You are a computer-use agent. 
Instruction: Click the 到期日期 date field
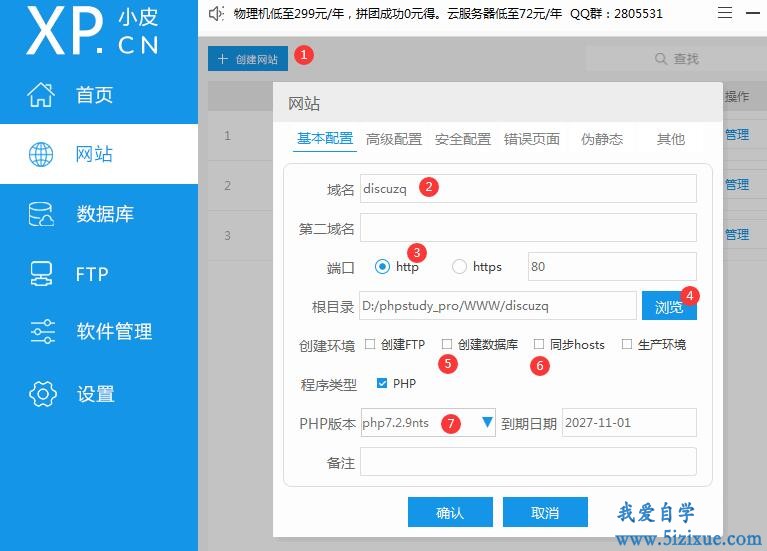tap(629, 422)
